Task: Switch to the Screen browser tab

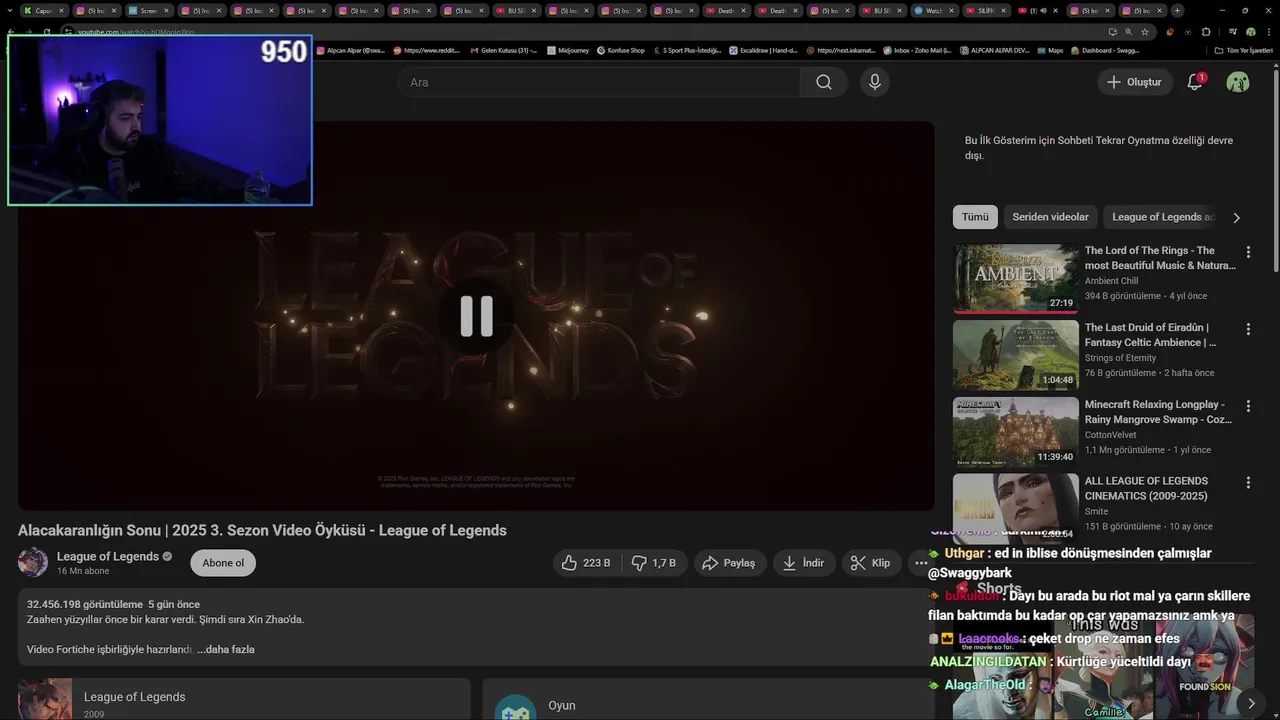Action: (x=148, y=11)
